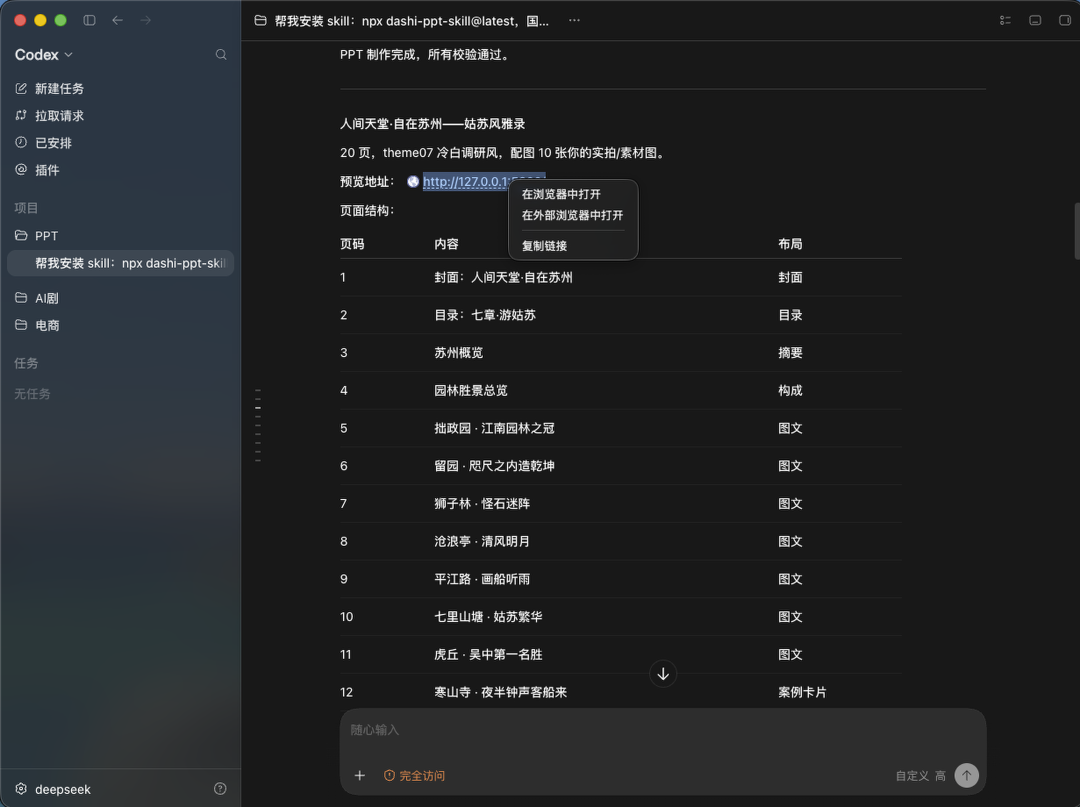This screenshot has width=1080, height=807.
Task: Click the table cell 目录：七章·游姑苏
Action: click(485, 315)
